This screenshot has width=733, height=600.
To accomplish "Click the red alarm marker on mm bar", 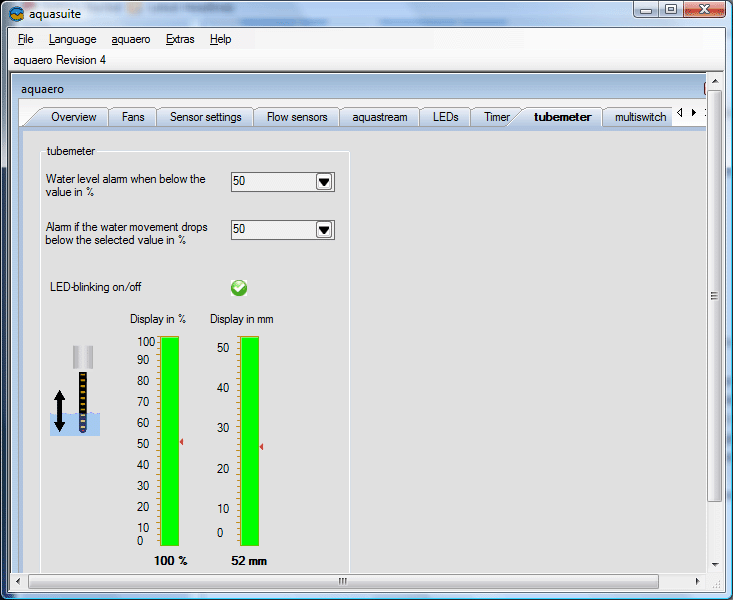I will 261,447.
